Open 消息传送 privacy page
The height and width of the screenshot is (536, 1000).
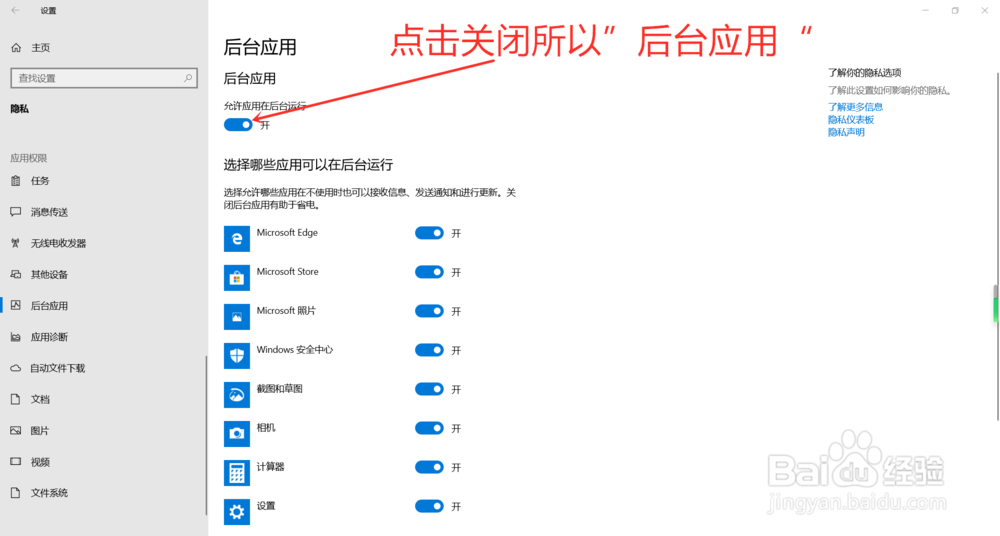[49, 212]
